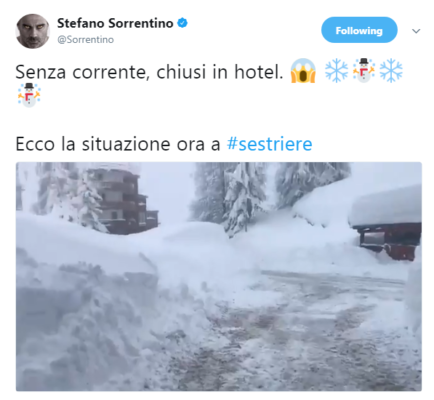Click the 'Senza corrente, chiusi in hotel.' text
Image resolution: width=434 pixels, height=400 pixels.
pos(149,72)
